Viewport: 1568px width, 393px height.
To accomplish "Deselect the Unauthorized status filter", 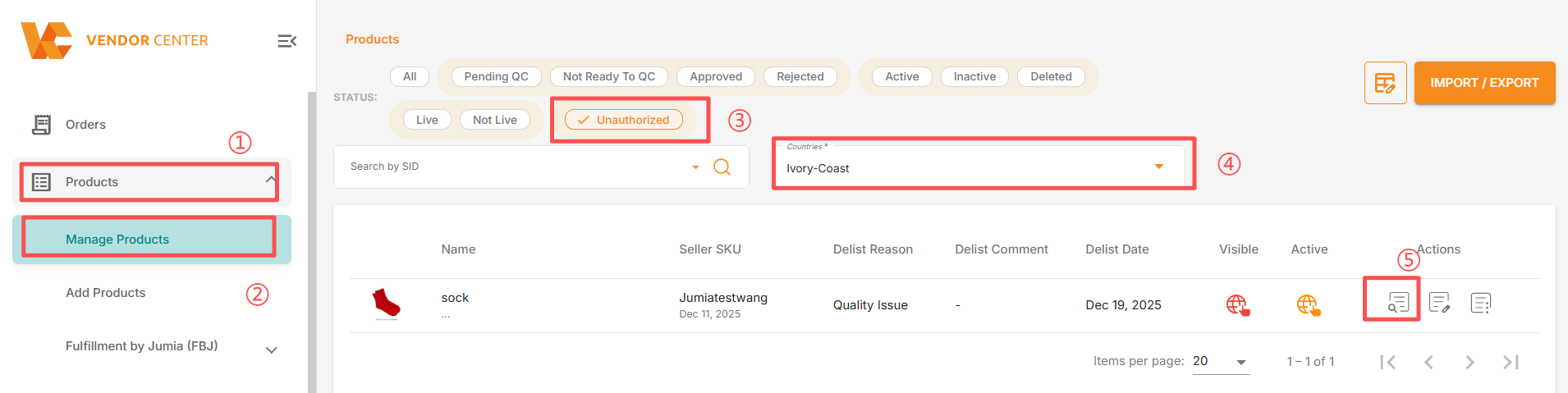I will click(x=624, y=120).
